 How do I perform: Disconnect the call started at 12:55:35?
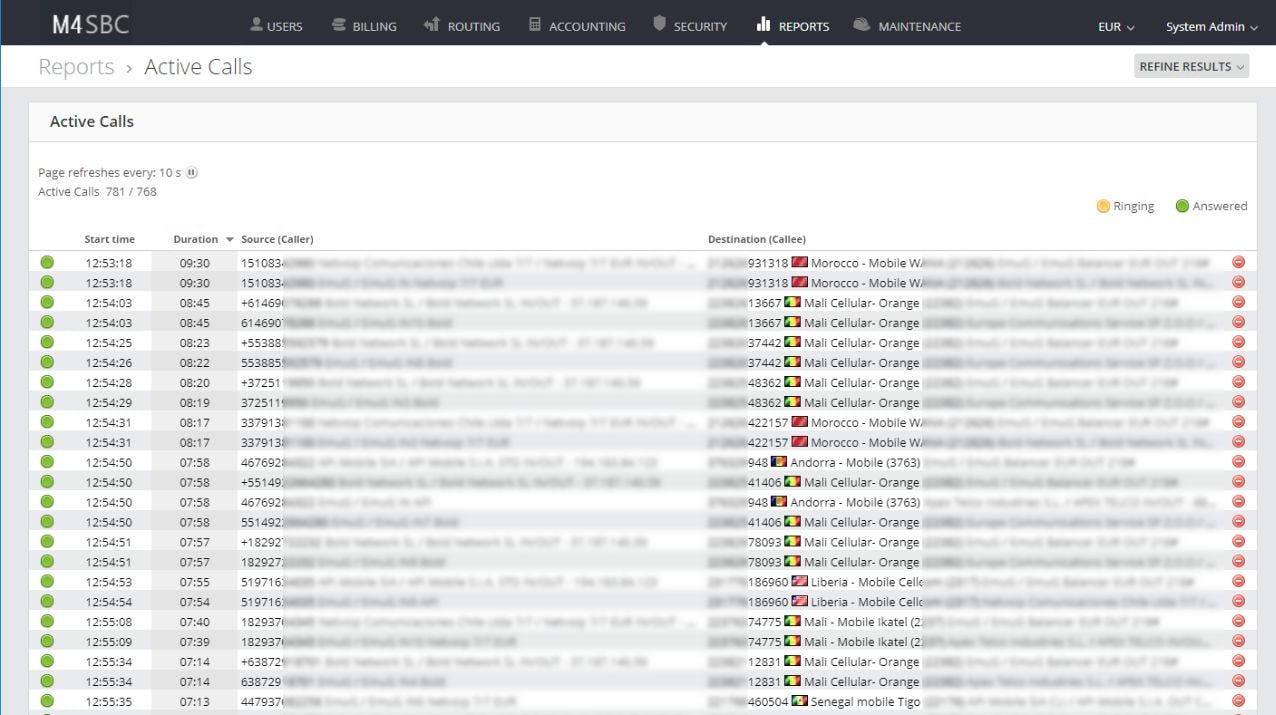[1238, 701]
